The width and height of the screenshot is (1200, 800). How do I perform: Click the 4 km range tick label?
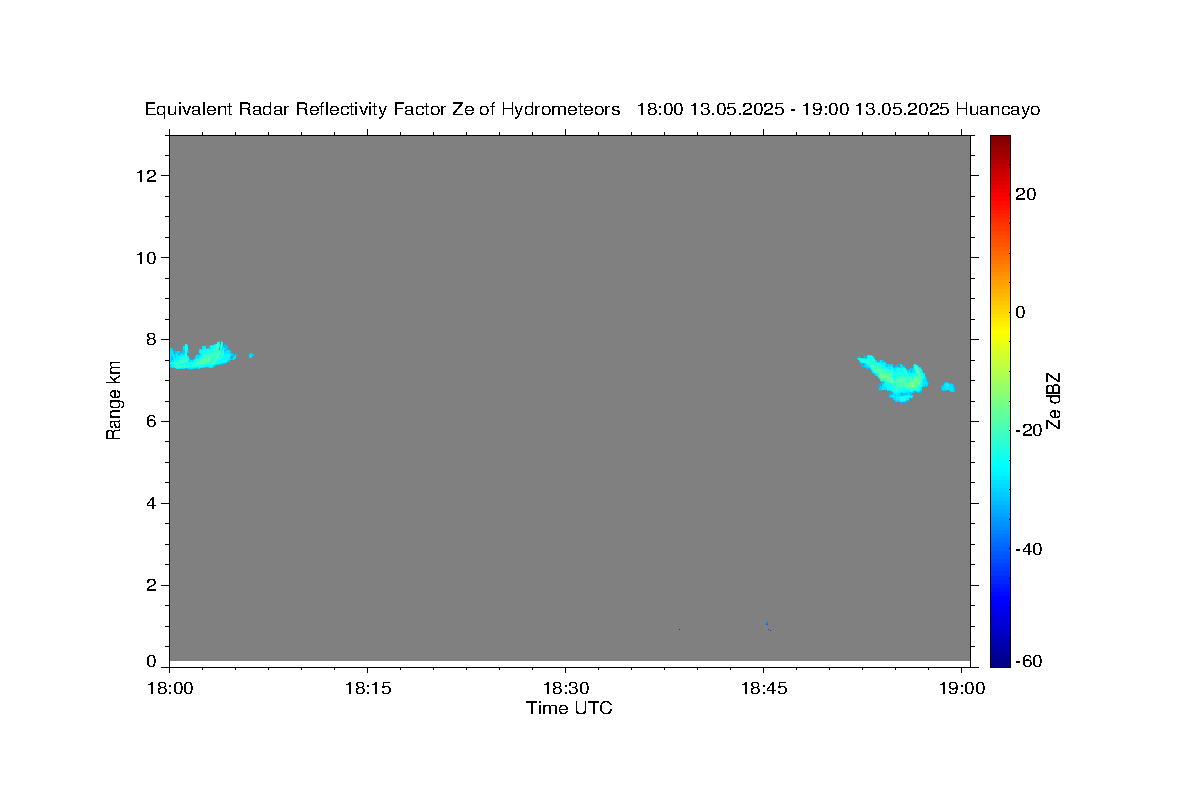[153, 504]
